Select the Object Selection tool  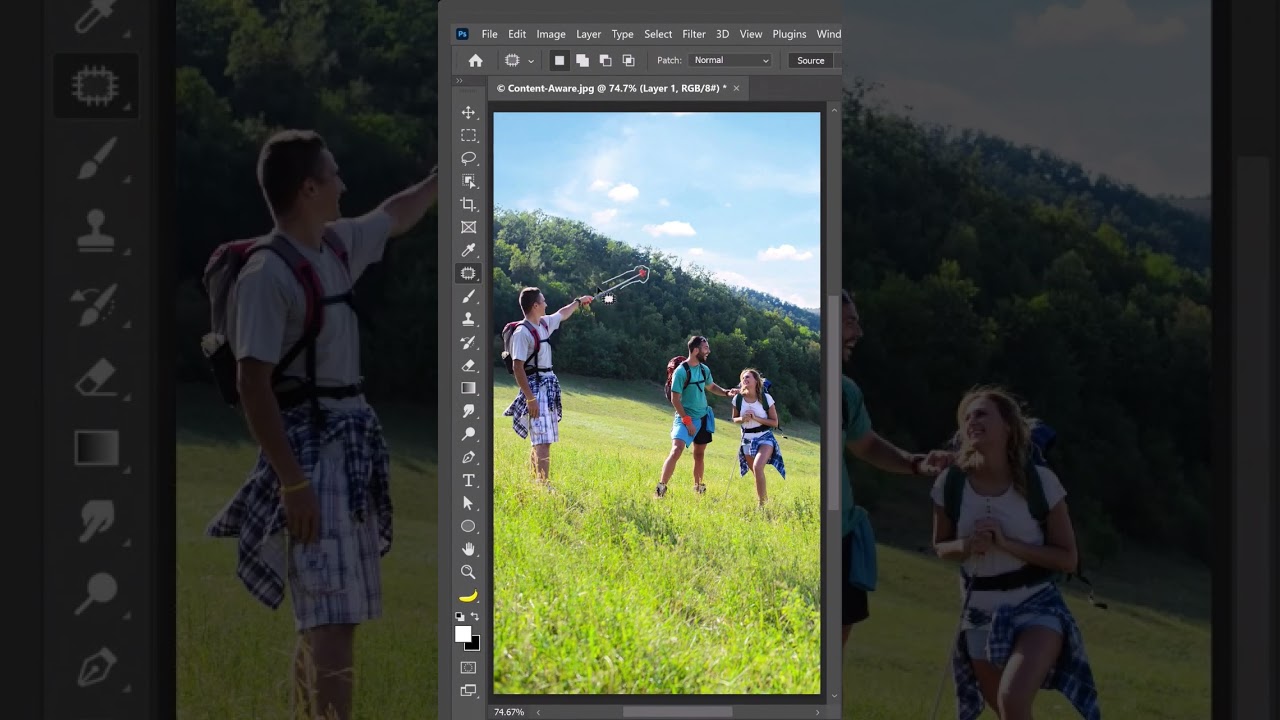click(468, 181)
